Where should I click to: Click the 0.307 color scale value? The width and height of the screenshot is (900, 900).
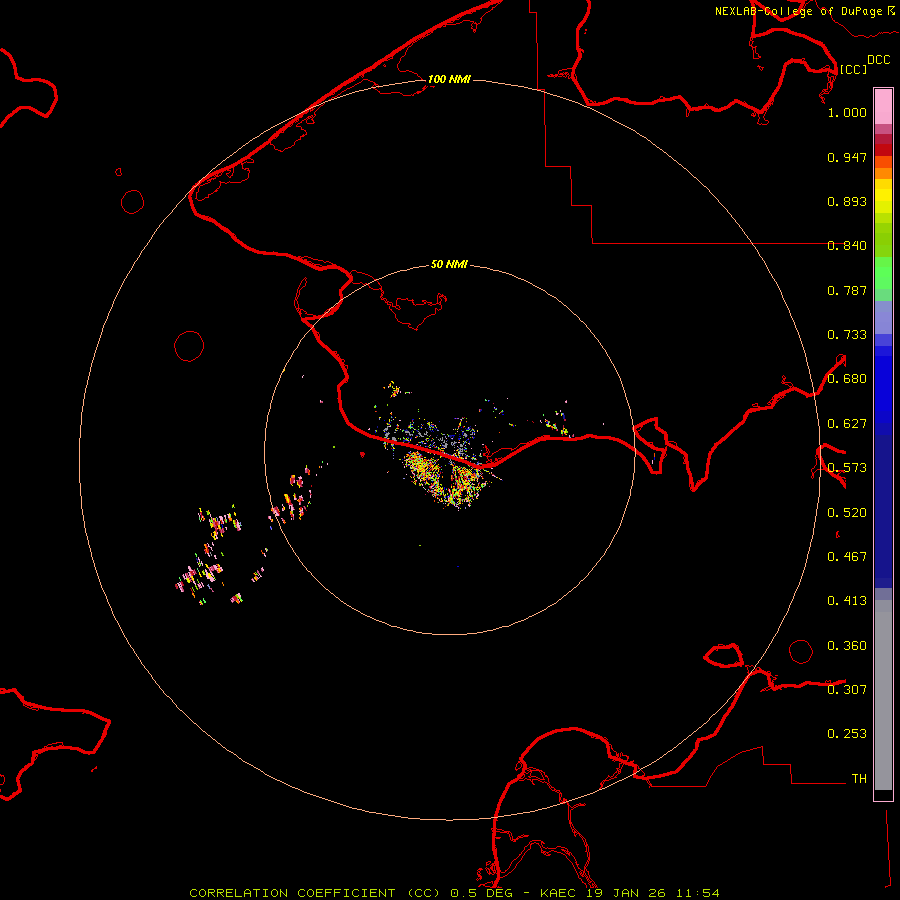point(847,690)
